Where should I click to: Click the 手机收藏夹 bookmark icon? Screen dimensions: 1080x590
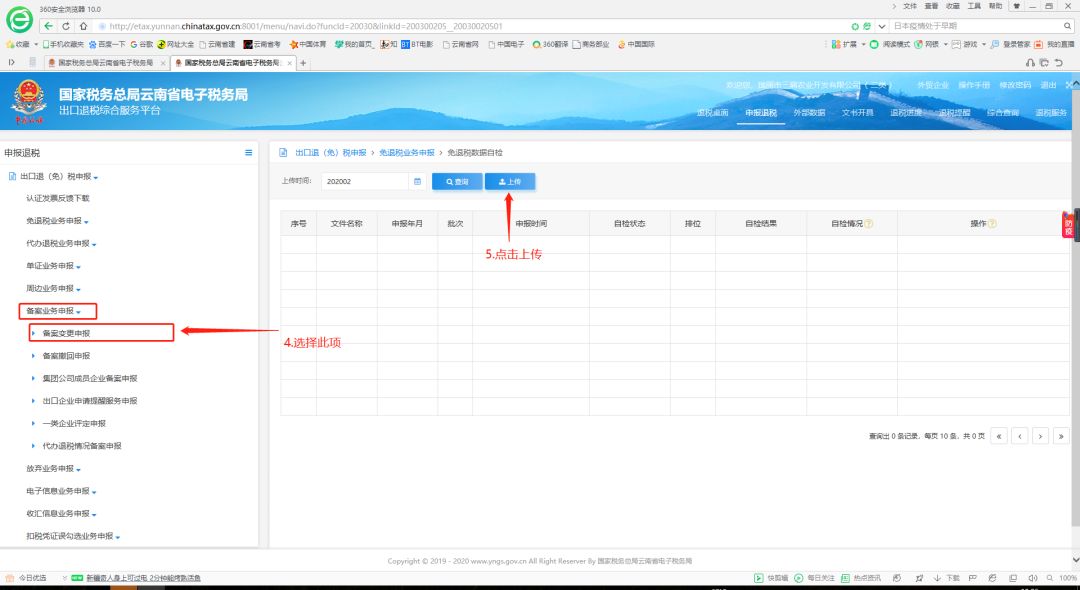pyautogui.click(x=46, y=44)
